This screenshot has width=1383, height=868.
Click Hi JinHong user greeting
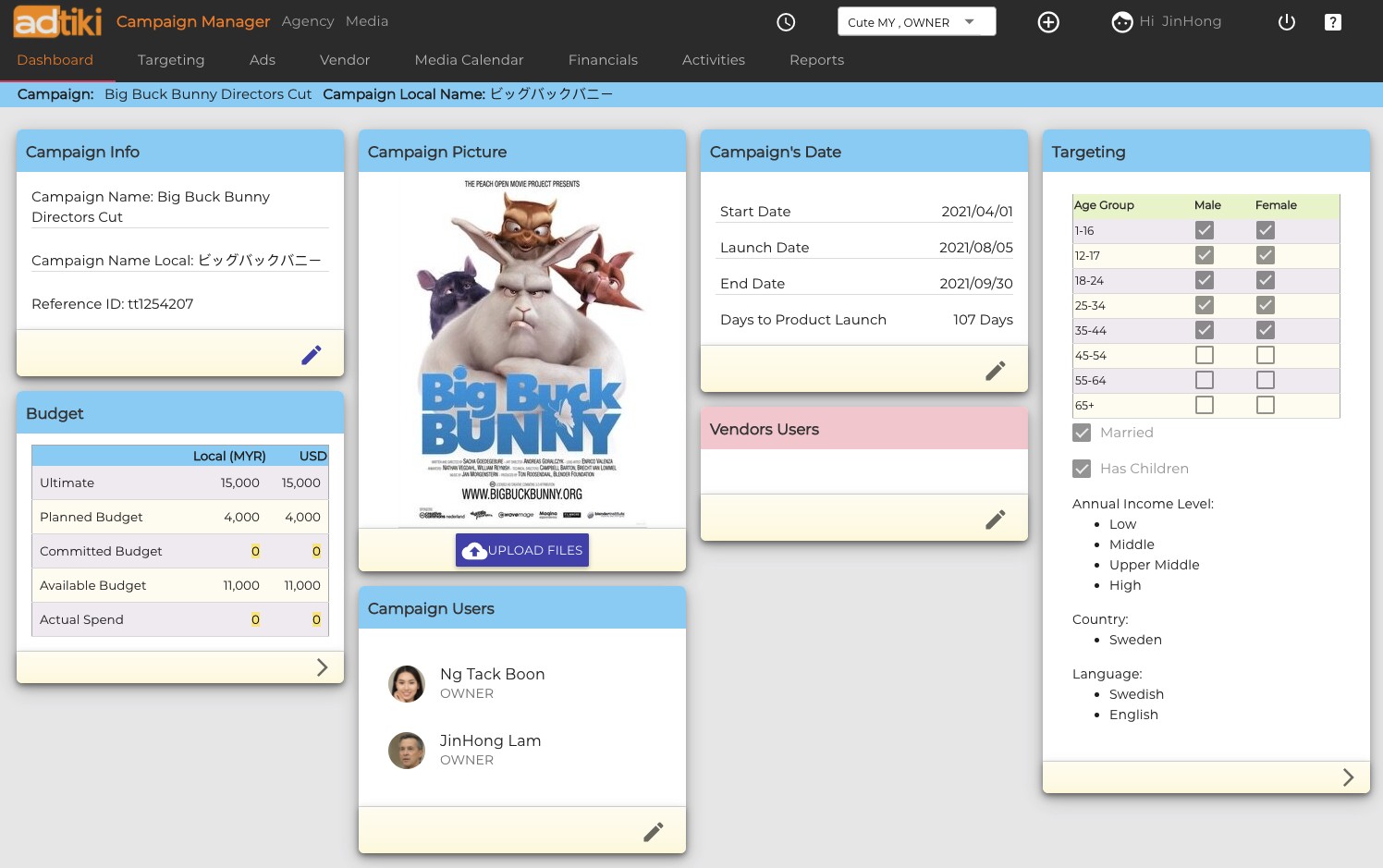[1181, 21]
